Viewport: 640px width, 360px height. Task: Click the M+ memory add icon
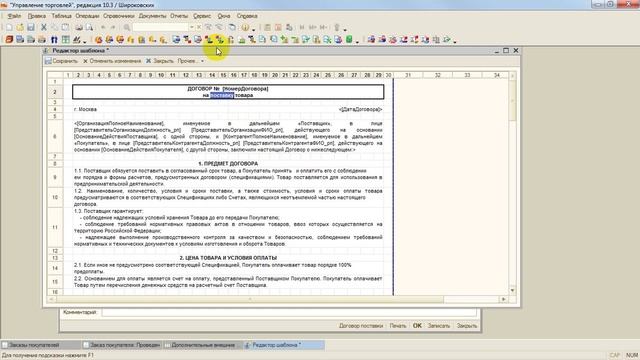pos(313,27)
